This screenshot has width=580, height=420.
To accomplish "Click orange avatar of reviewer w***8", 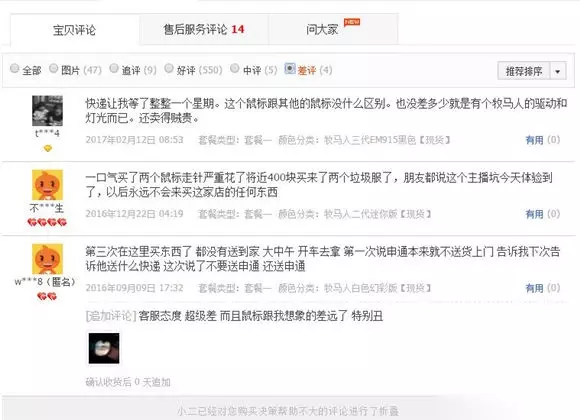I will (x=47, y=259).
